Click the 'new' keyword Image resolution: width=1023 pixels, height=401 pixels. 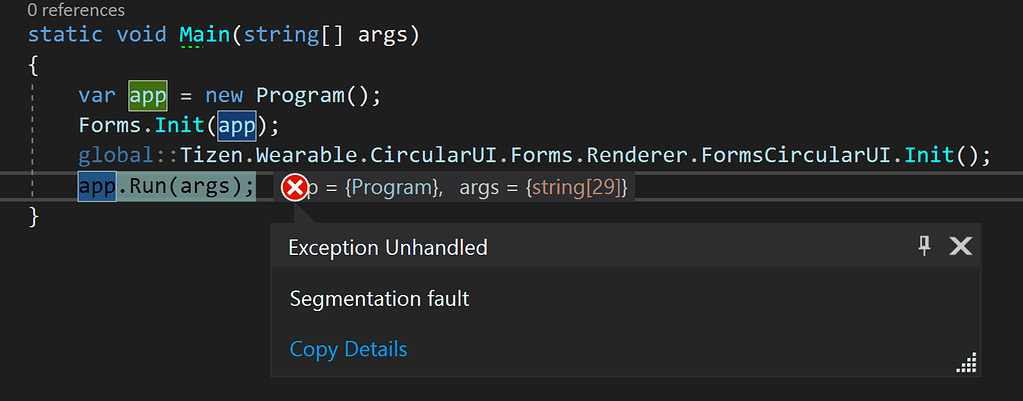(x=224, y=96)
